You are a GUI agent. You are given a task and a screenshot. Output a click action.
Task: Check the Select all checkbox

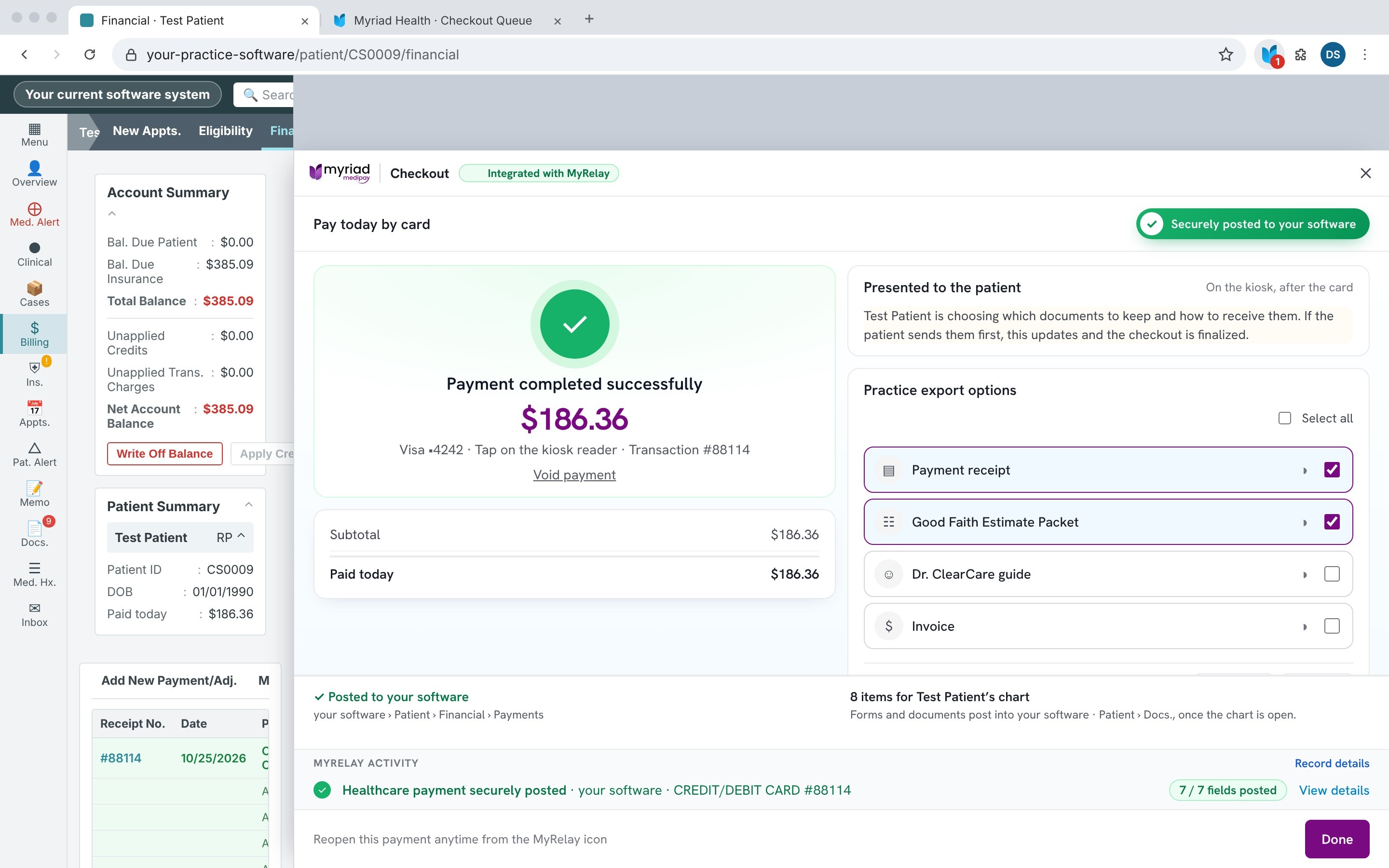click(1284, 418)
